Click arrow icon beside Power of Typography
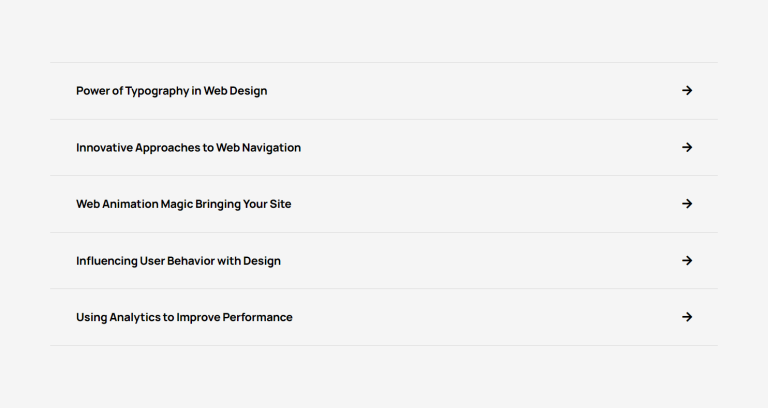 pos(687,91)
